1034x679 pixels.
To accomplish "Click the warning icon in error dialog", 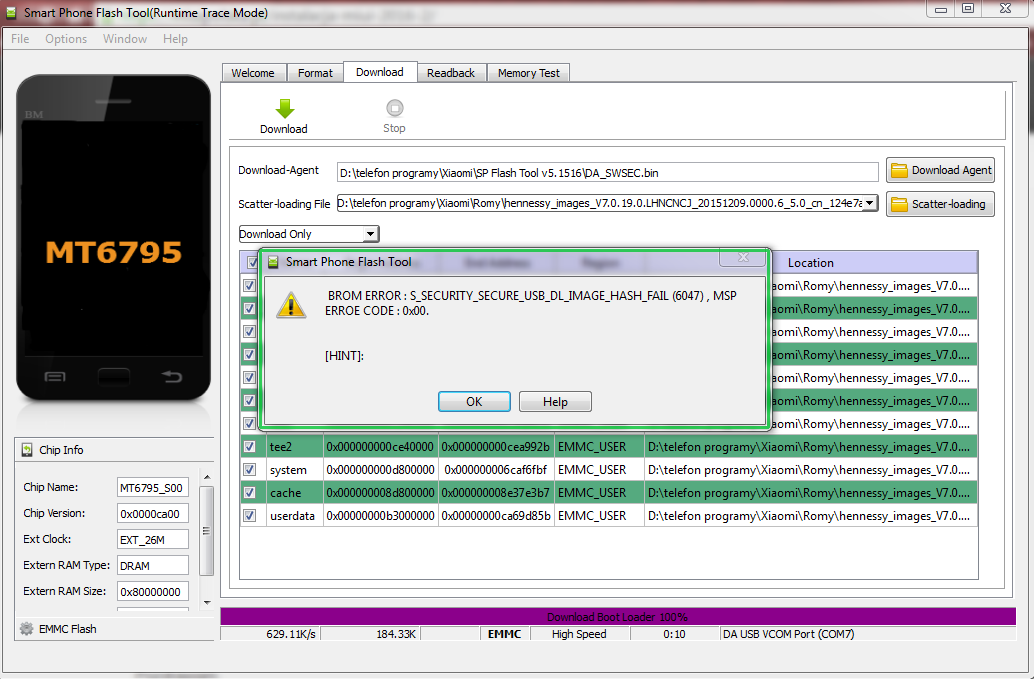I will coord(291,305).
